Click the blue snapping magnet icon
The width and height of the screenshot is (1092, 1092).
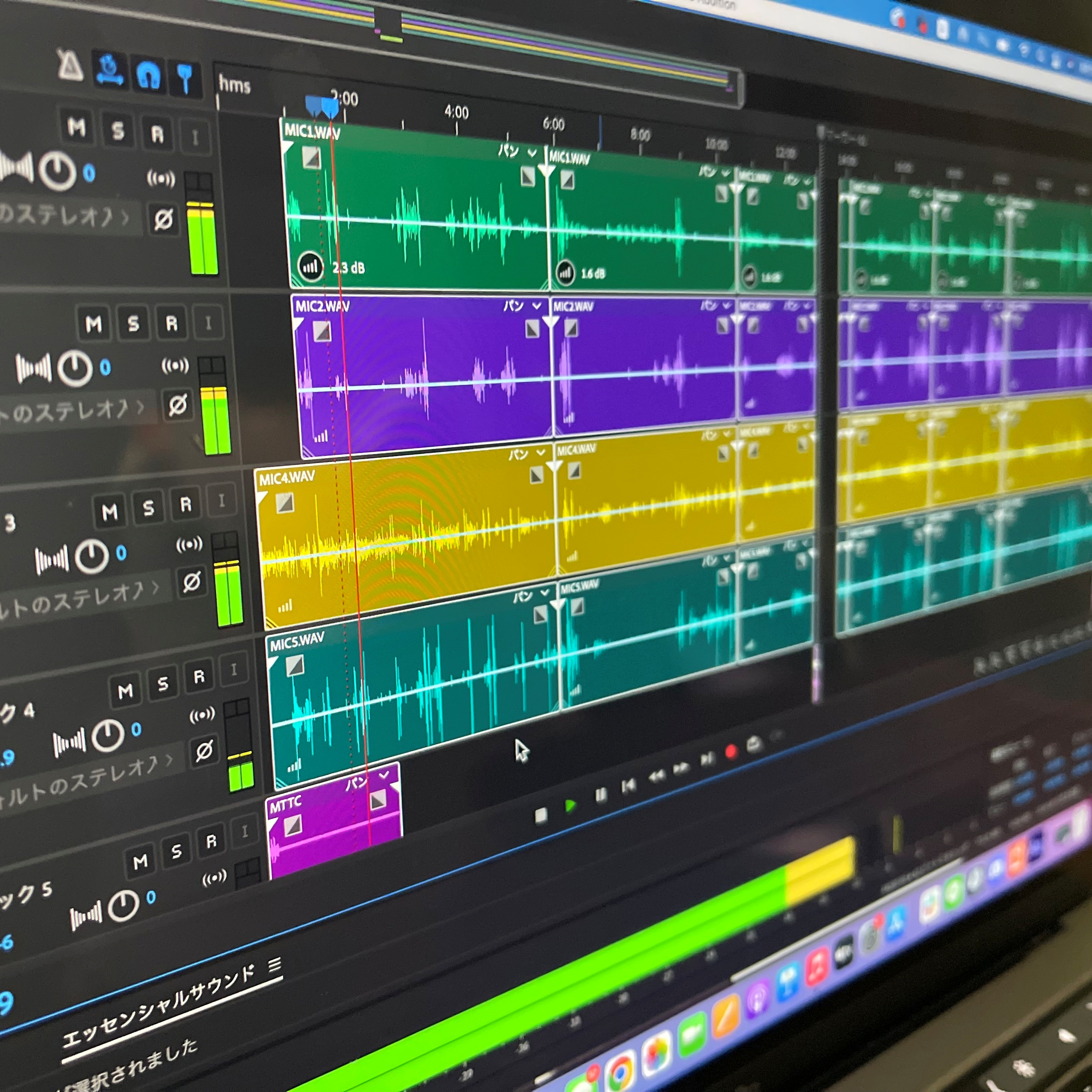(148, 75)
